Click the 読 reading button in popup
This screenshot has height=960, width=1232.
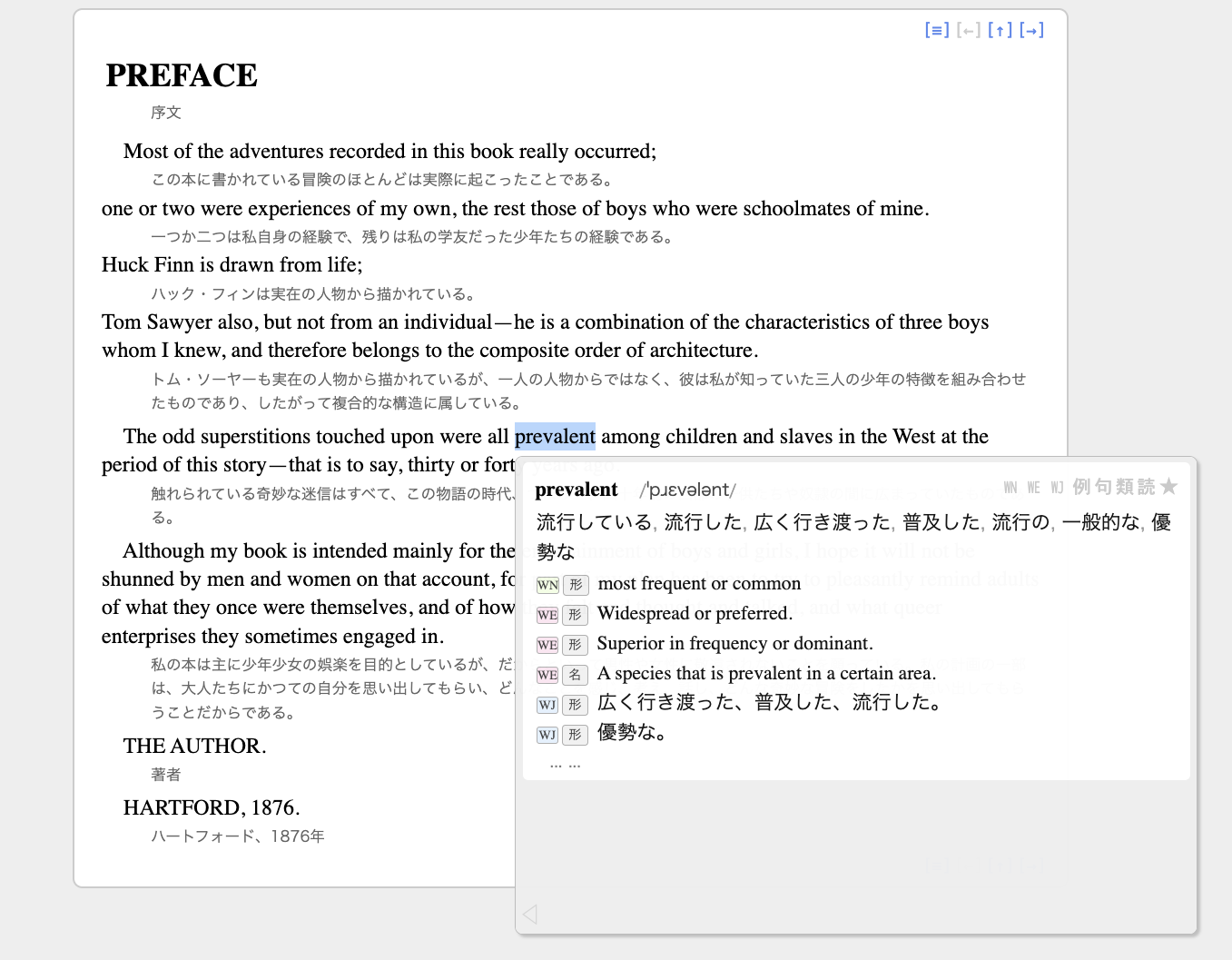tap(1147, 487)
